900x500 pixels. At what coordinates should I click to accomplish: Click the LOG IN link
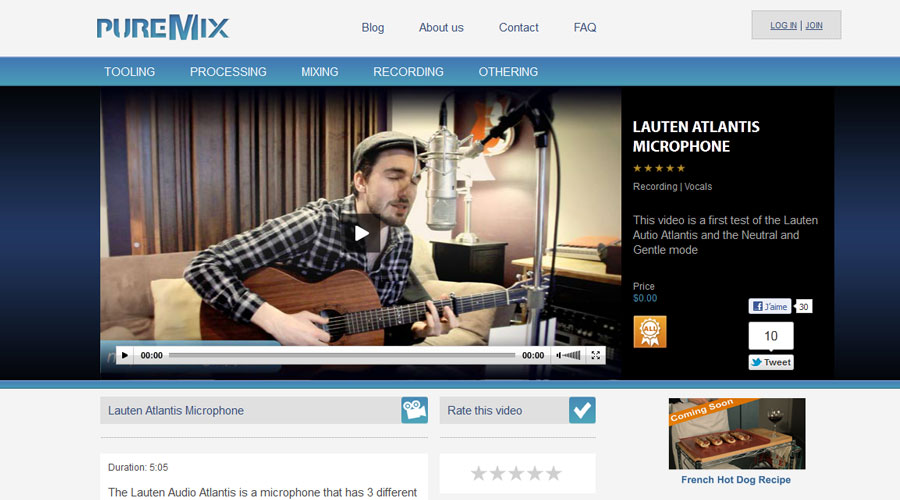click(x=783, y=25)
